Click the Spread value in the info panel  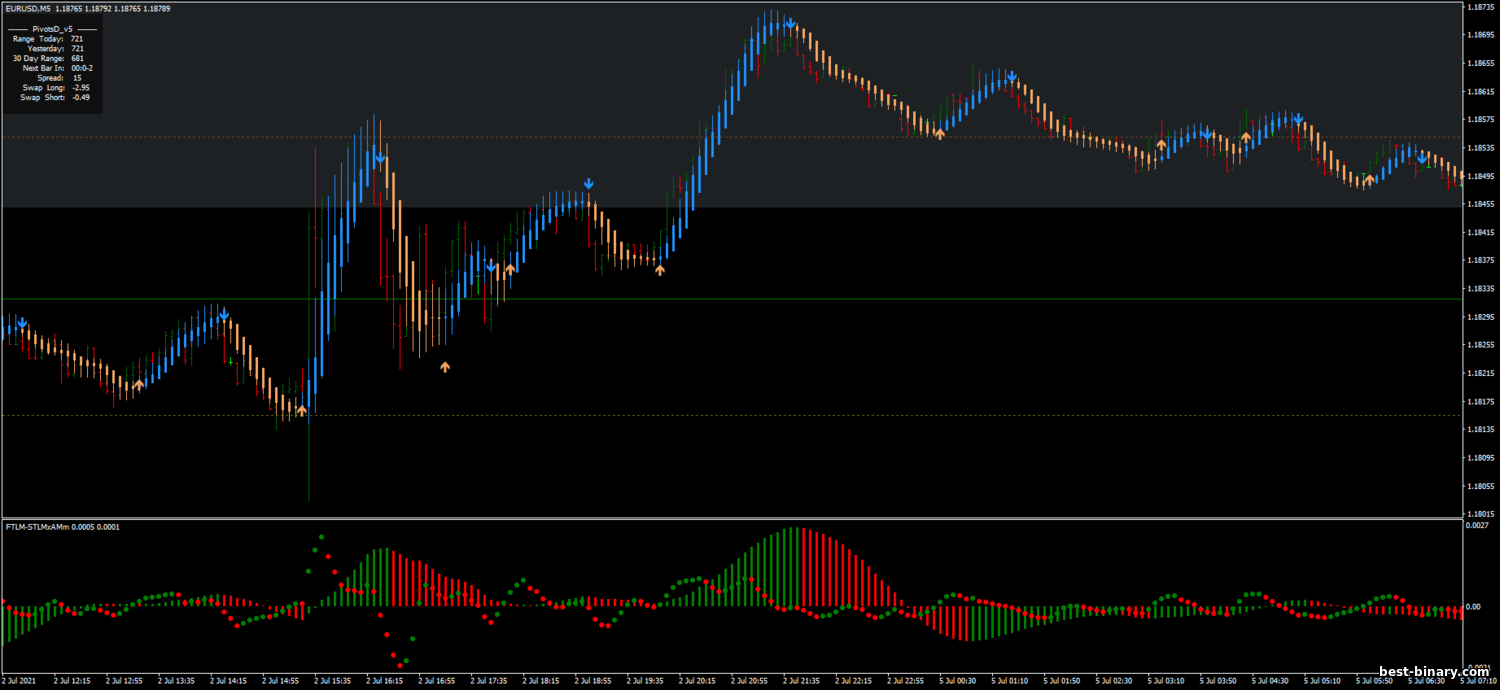point(77,78)
